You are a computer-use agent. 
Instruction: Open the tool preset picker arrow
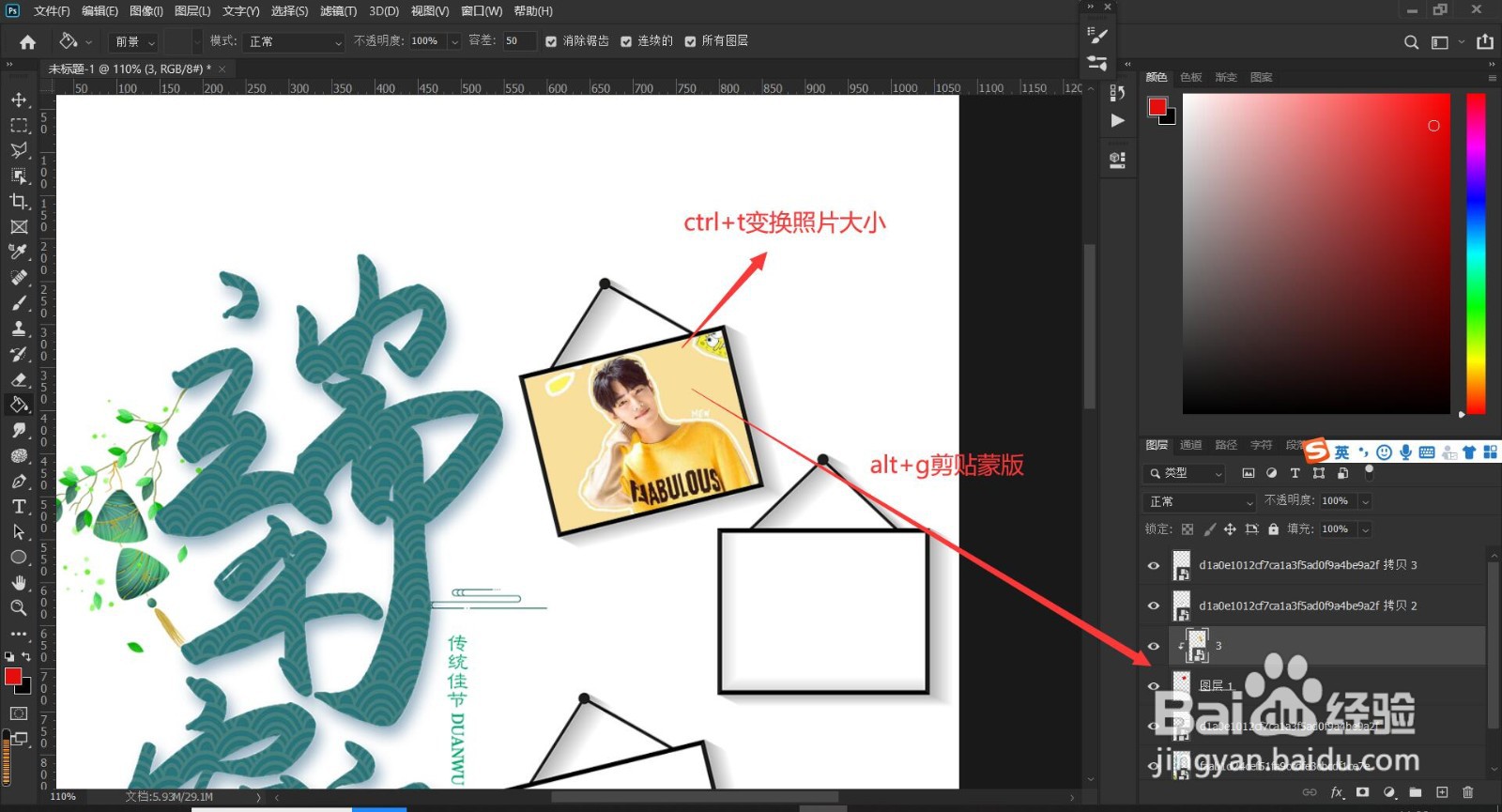pos(89,42)
